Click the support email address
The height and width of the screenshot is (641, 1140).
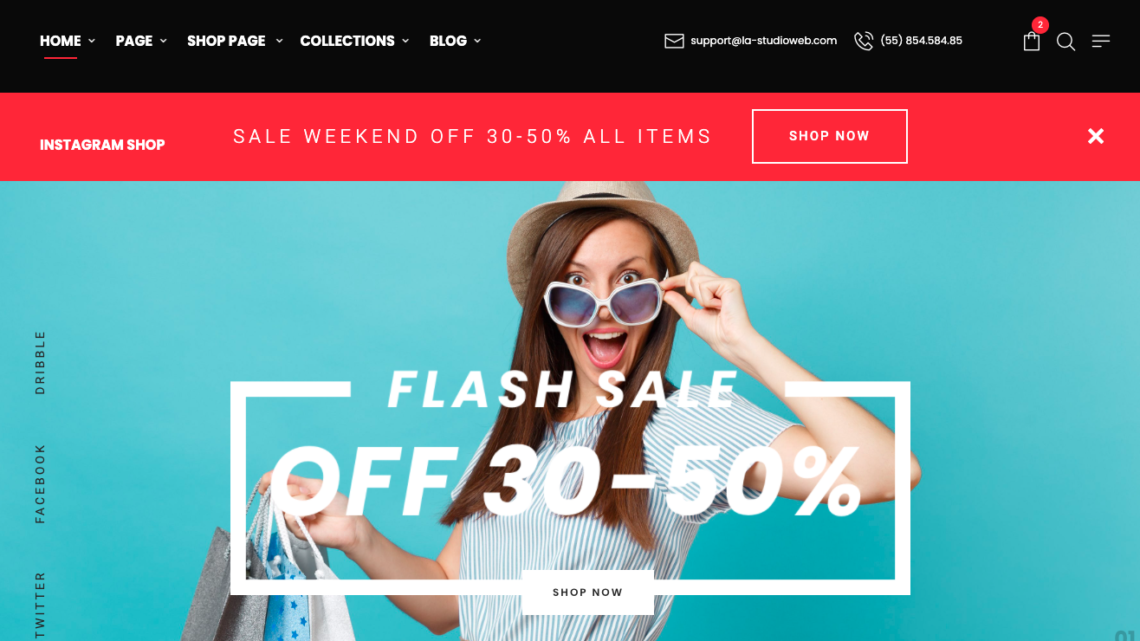[763, 41]
